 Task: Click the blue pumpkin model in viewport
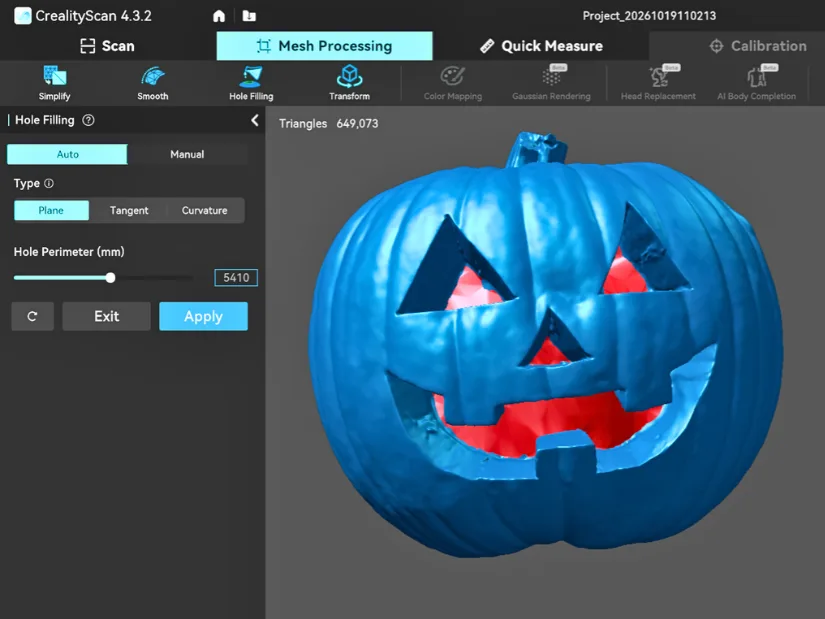pyautogui.click(x=546, y=347)
